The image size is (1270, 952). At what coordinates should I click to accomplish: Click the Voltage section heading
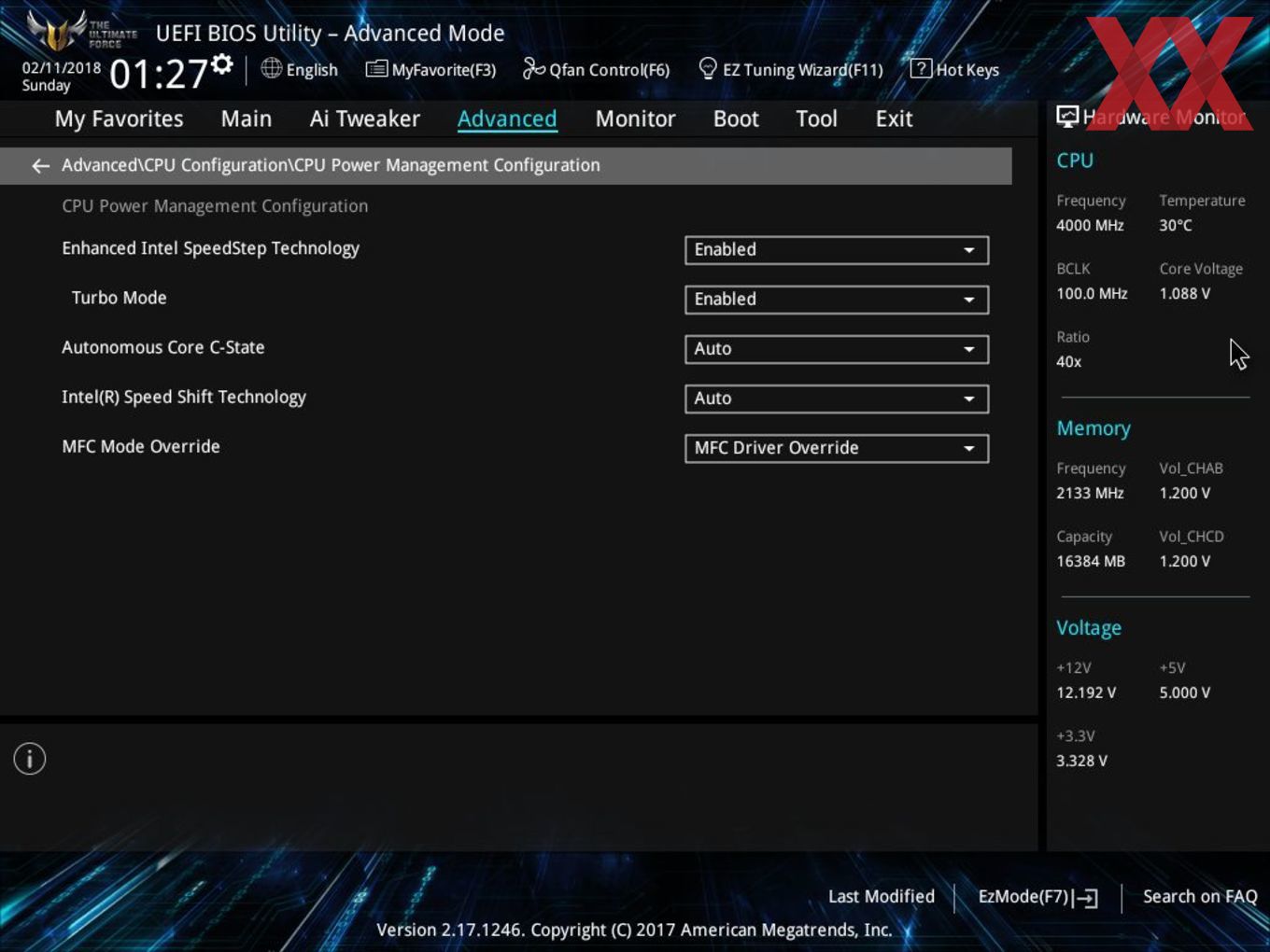(1089, 628)
